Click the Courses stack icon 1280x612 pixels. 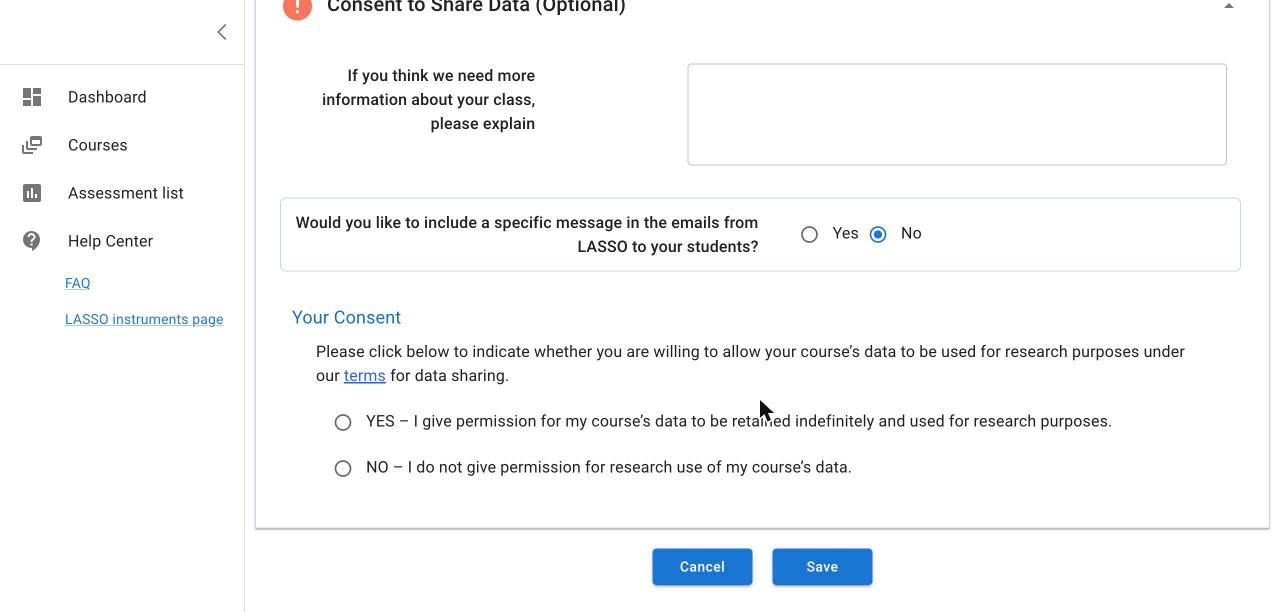[x=32, y=145]
